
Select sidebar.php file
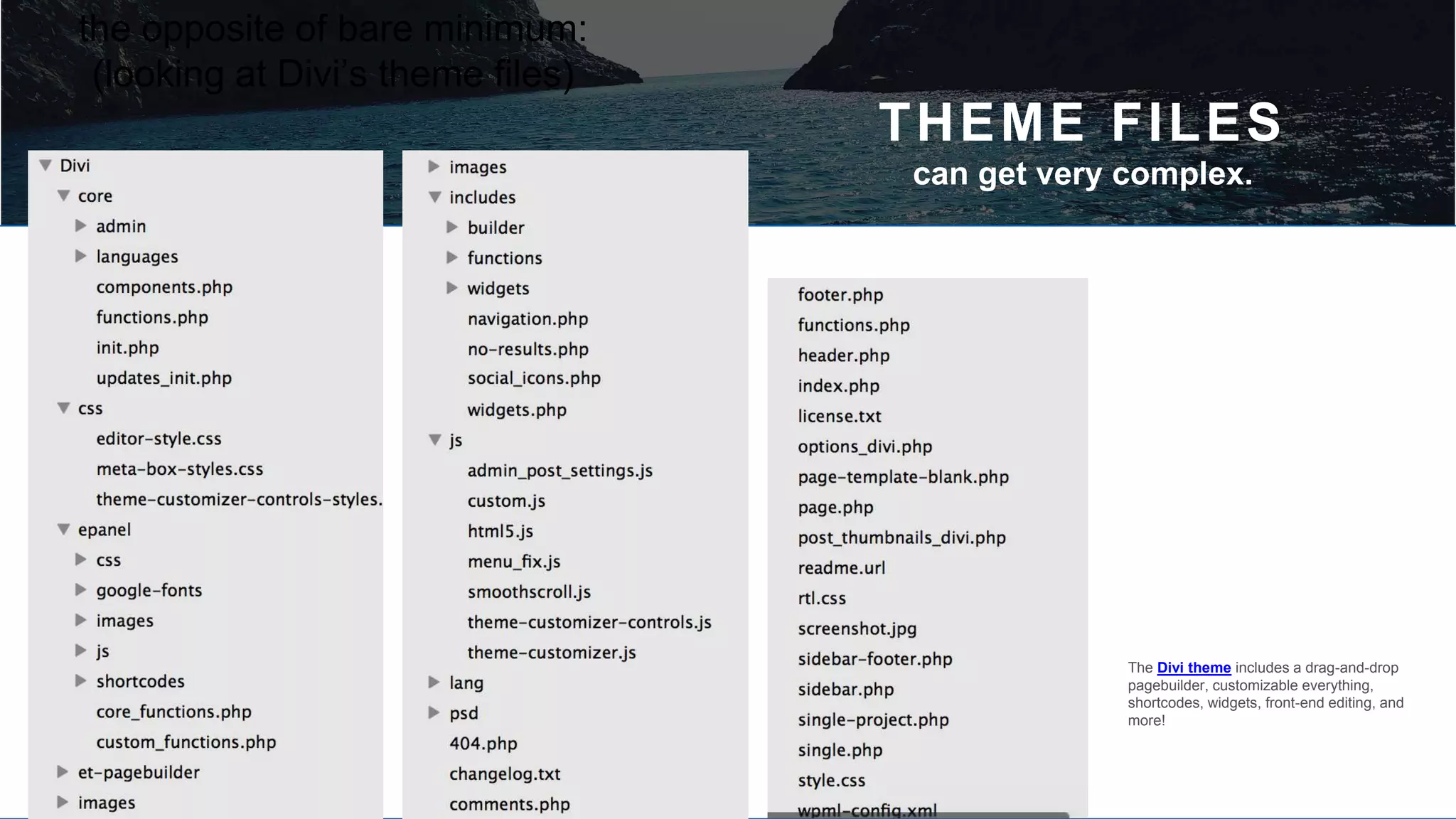click(846, 690)
